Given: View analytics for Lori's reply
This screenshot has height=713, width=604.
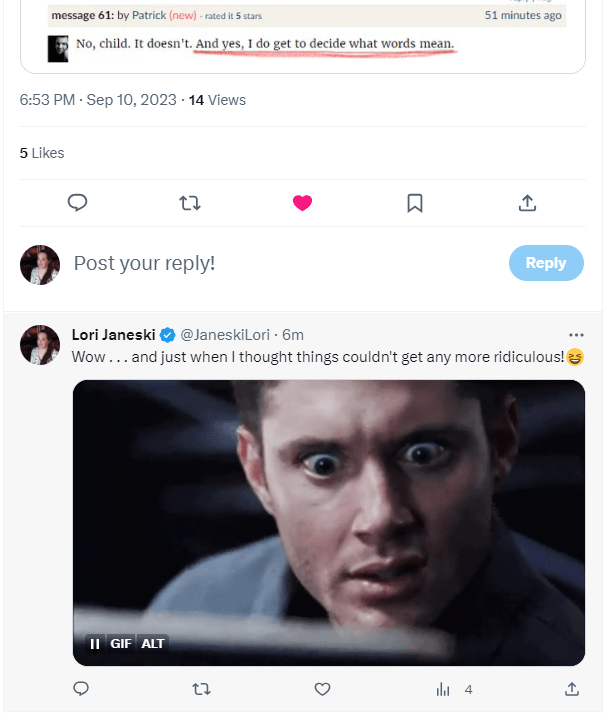Looking at the screenshot, I should (x=443, y=689).
